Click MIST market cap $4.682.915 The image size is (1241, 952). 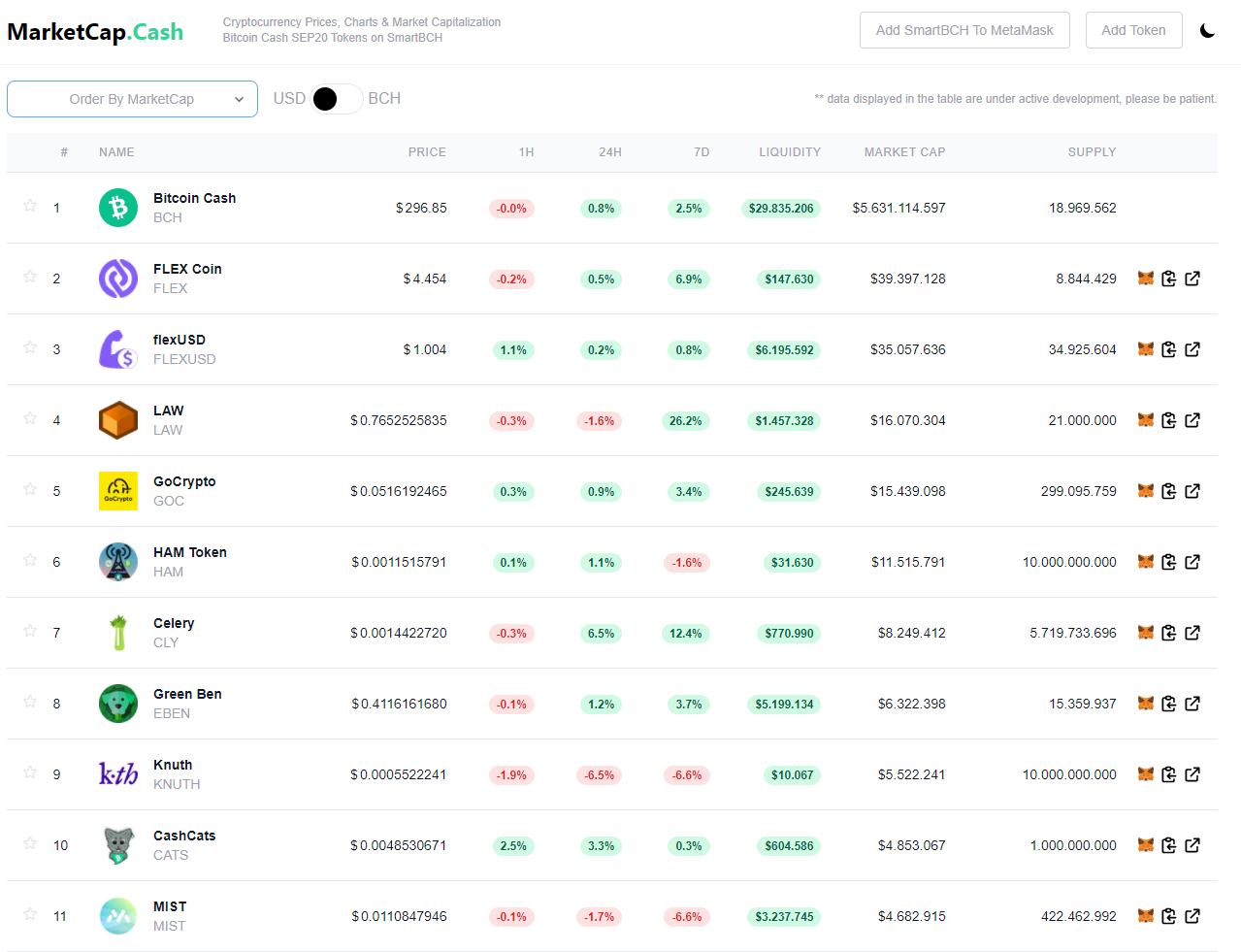click(911, 916)
